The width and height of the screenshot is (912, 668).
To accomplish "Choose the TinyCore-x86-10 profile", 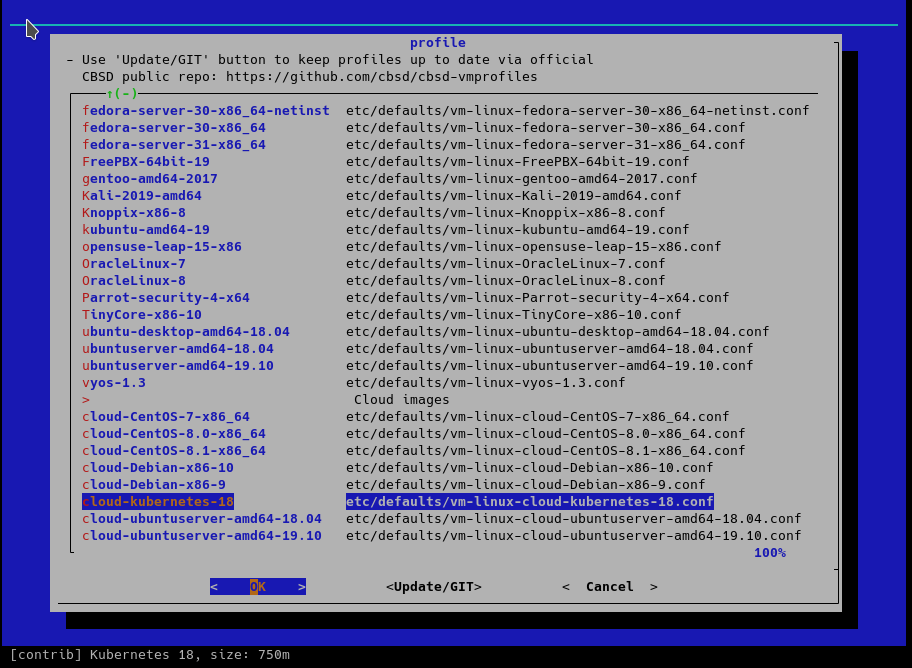I will 142,314.
